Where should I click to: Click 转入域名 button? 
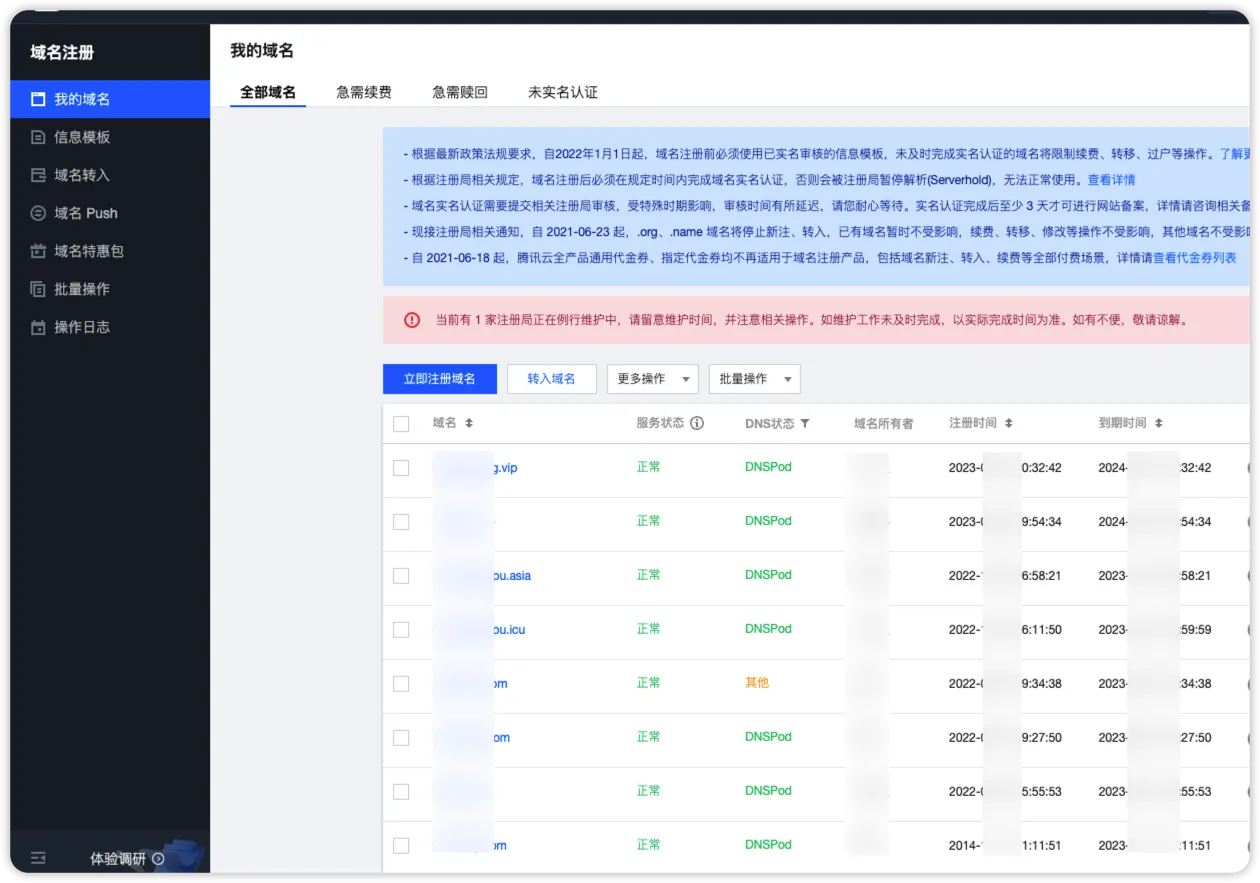click(552, 379)
